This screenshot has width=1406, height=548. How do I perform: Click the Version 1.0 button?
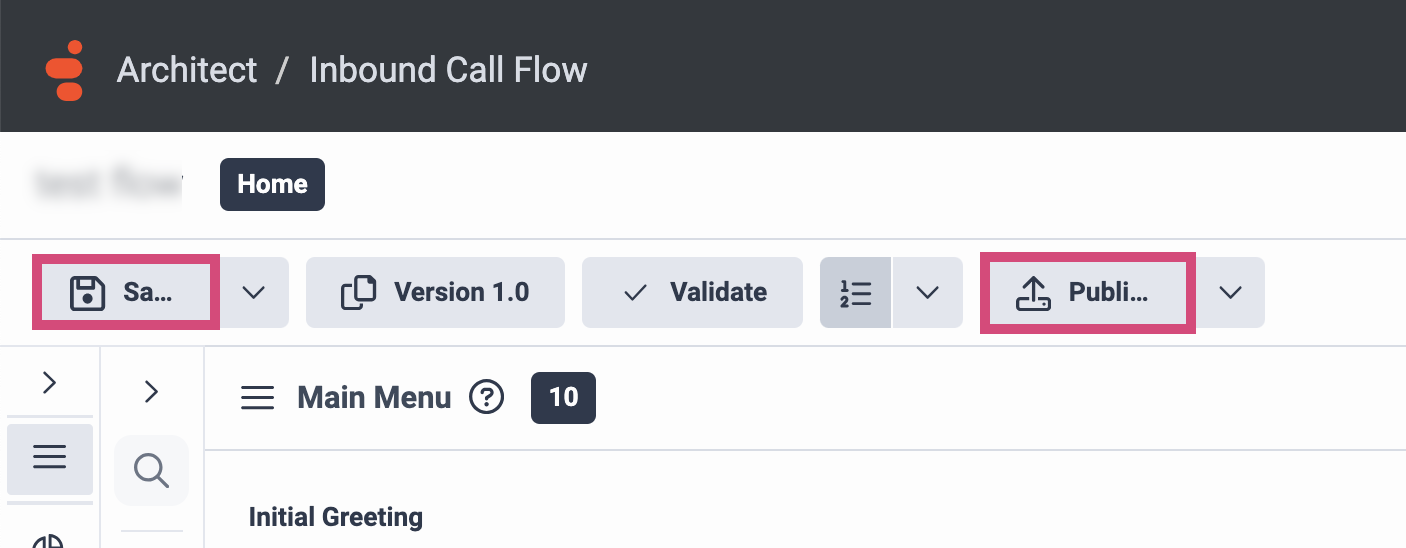[x=435, y=292]
